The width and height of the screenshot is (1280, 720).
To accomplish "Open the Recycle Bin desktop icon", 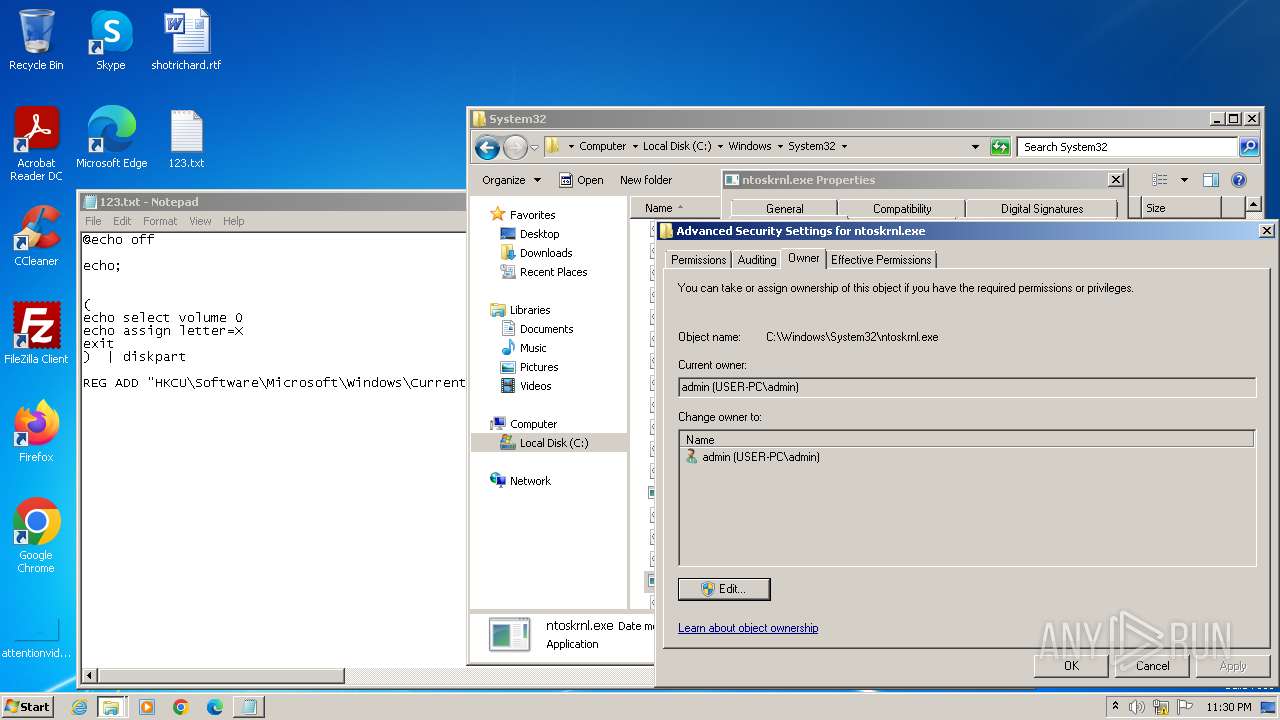I will [36, 40].
